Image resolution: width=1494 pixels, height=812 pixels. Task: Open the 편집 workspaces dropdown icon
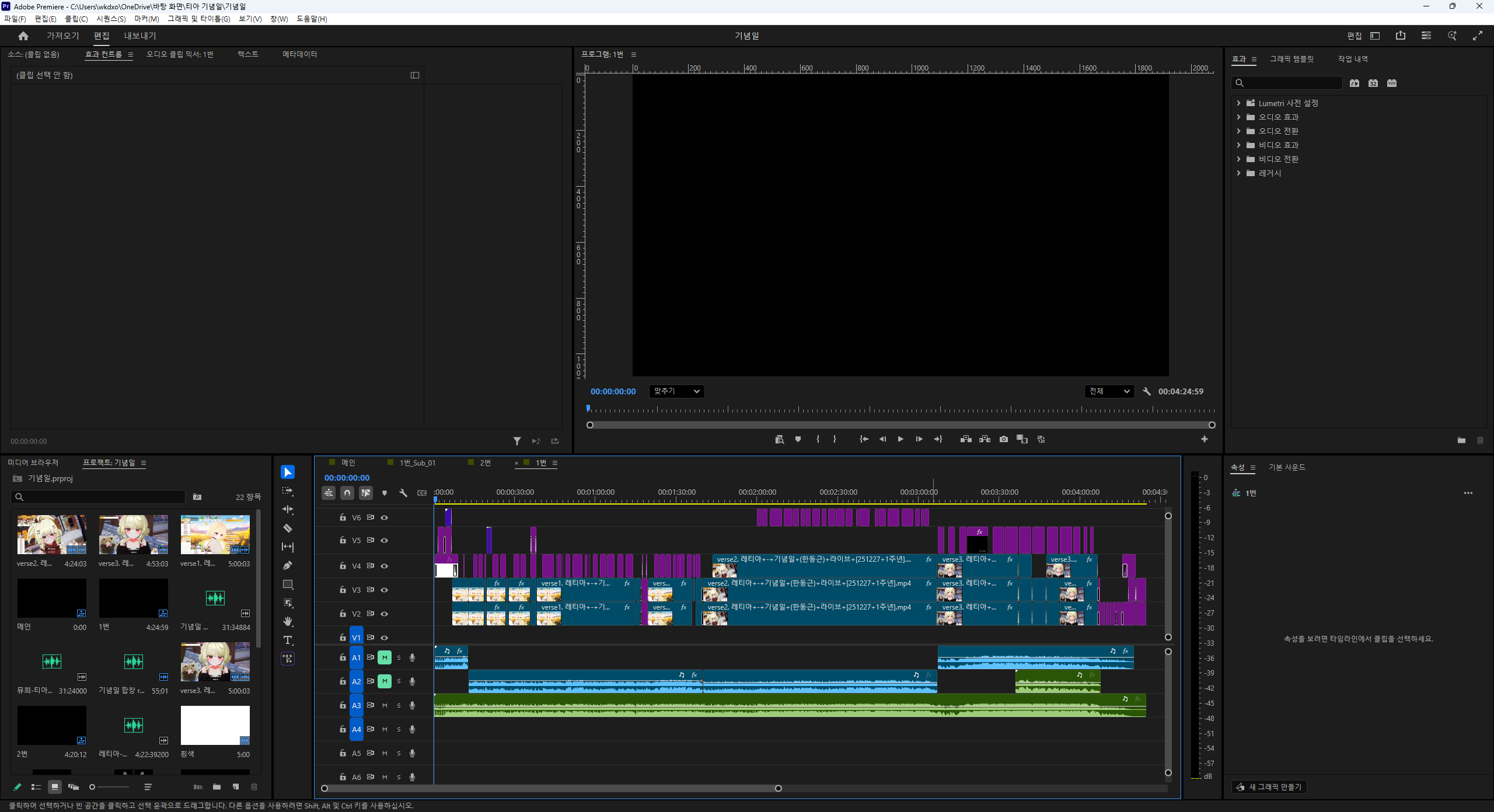[1375, 36]
